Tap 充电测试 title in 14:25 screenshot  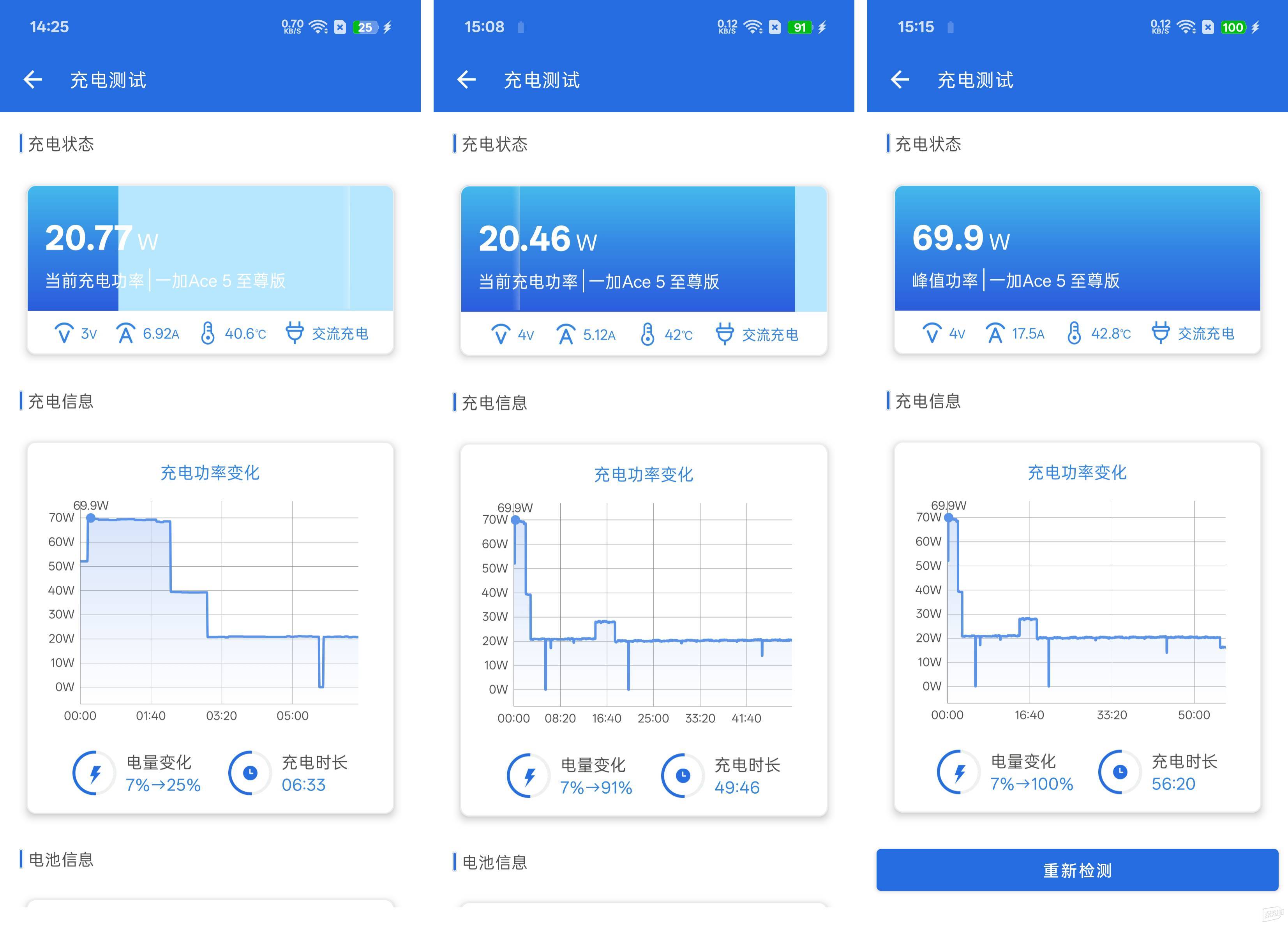coord(108,80)
